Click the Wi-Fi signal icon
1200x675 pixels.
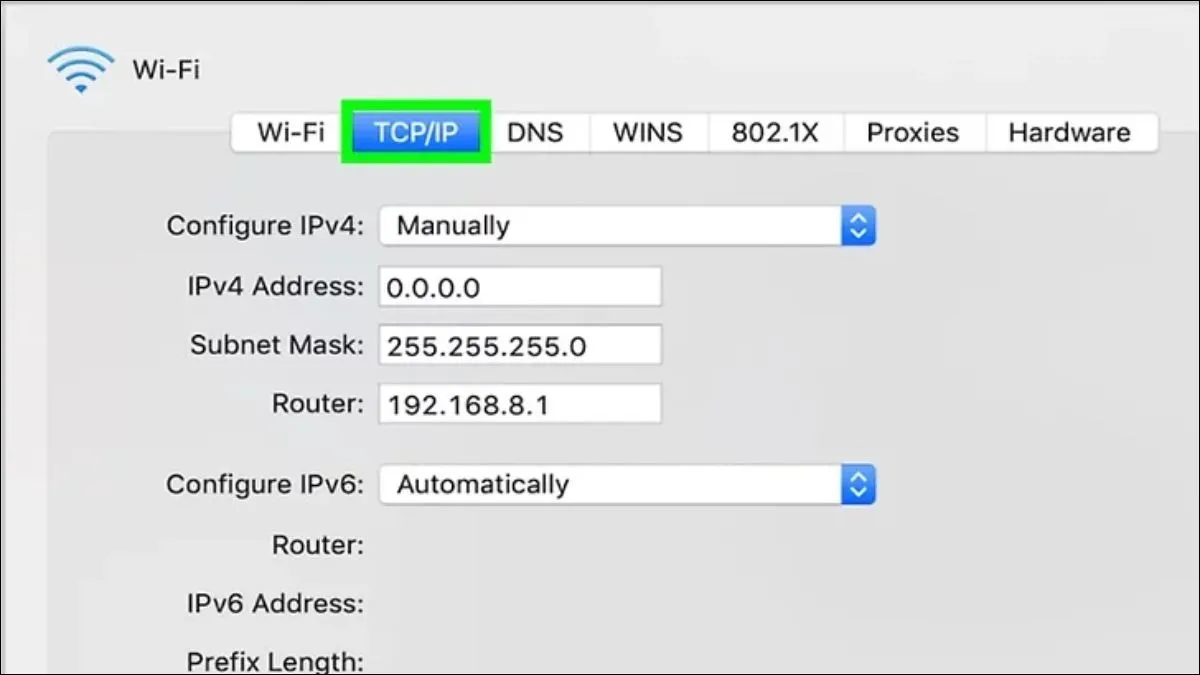click(x=81, y=70)
